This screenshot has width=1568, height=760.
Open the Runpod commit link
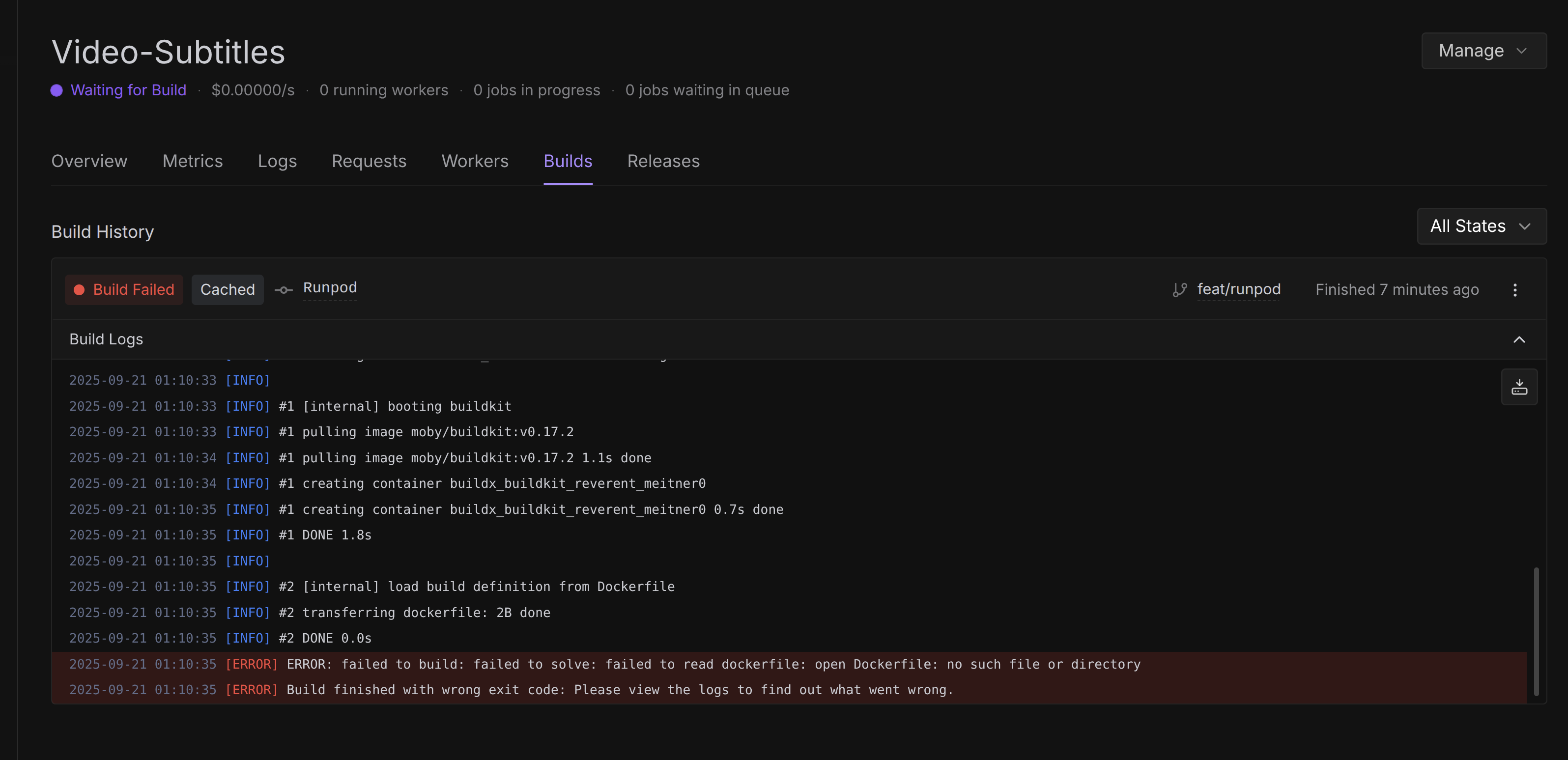coord(330,288)
